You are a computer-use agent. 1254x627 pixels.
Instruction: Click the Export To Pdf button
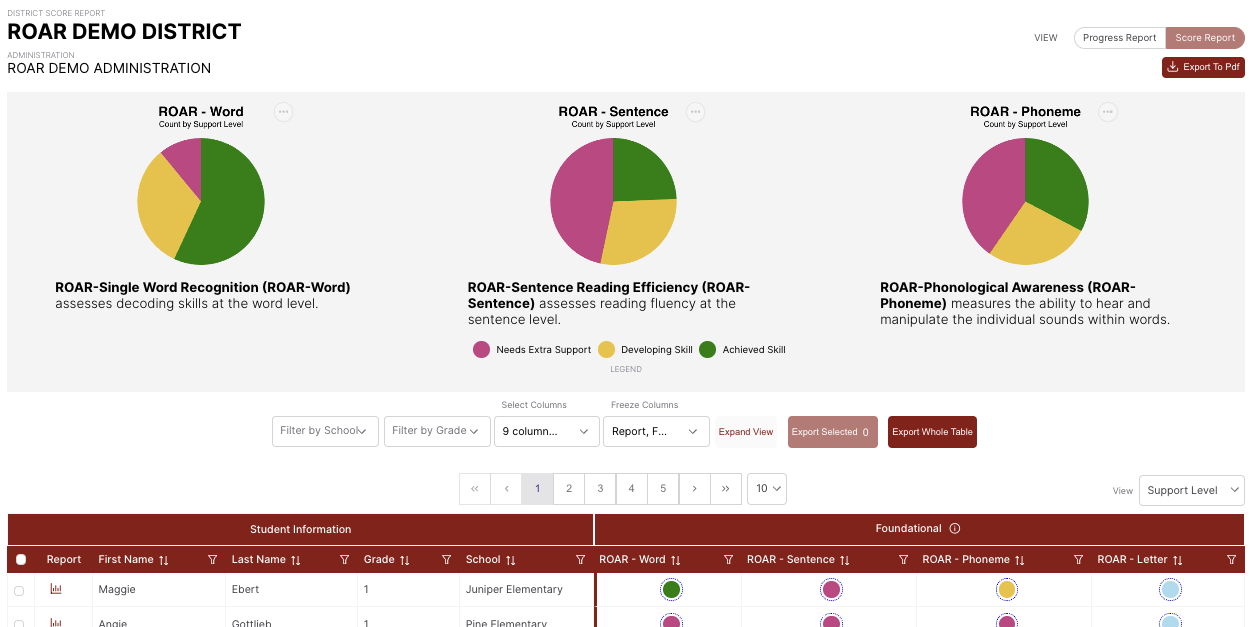point(1203,67)
